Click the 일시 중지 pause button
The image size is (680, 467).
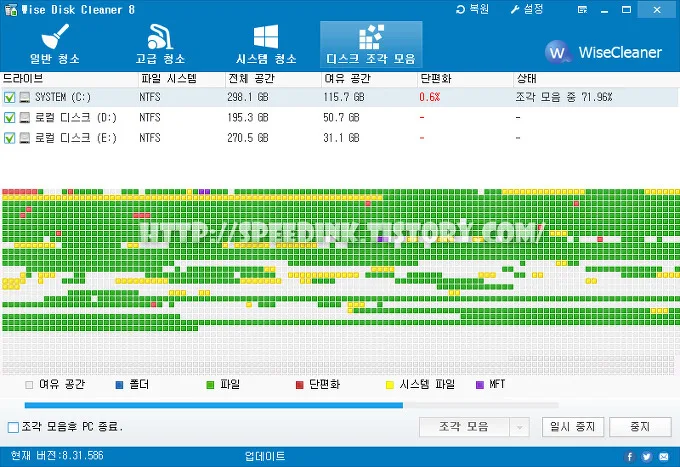(x=572, y=427)
